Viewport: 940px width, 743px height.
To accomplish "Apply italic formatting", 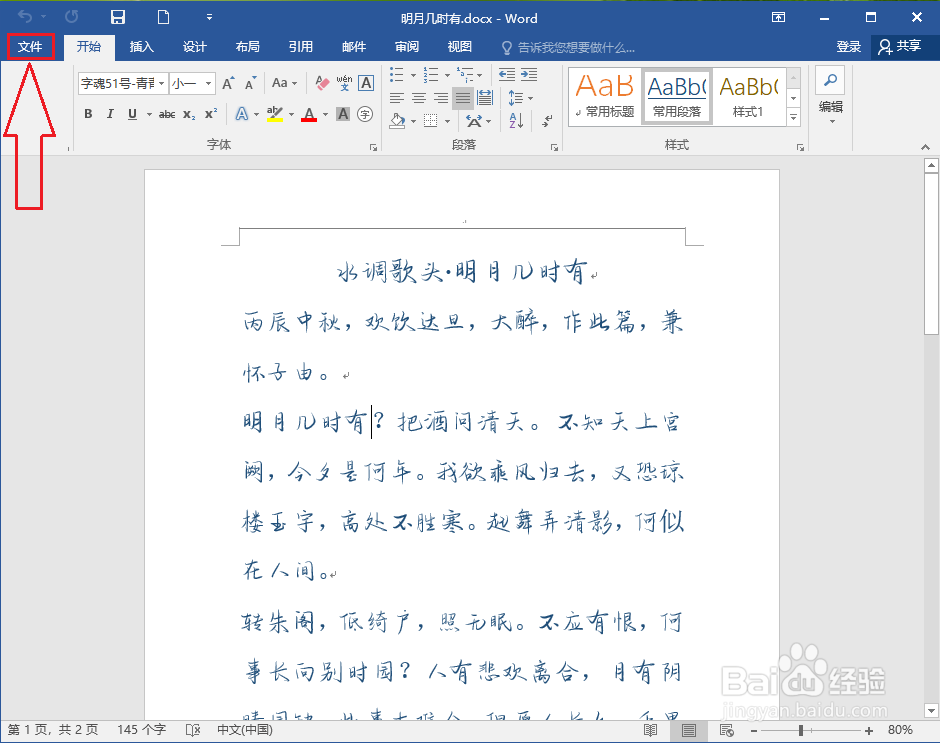I will [x=111, y=113].
